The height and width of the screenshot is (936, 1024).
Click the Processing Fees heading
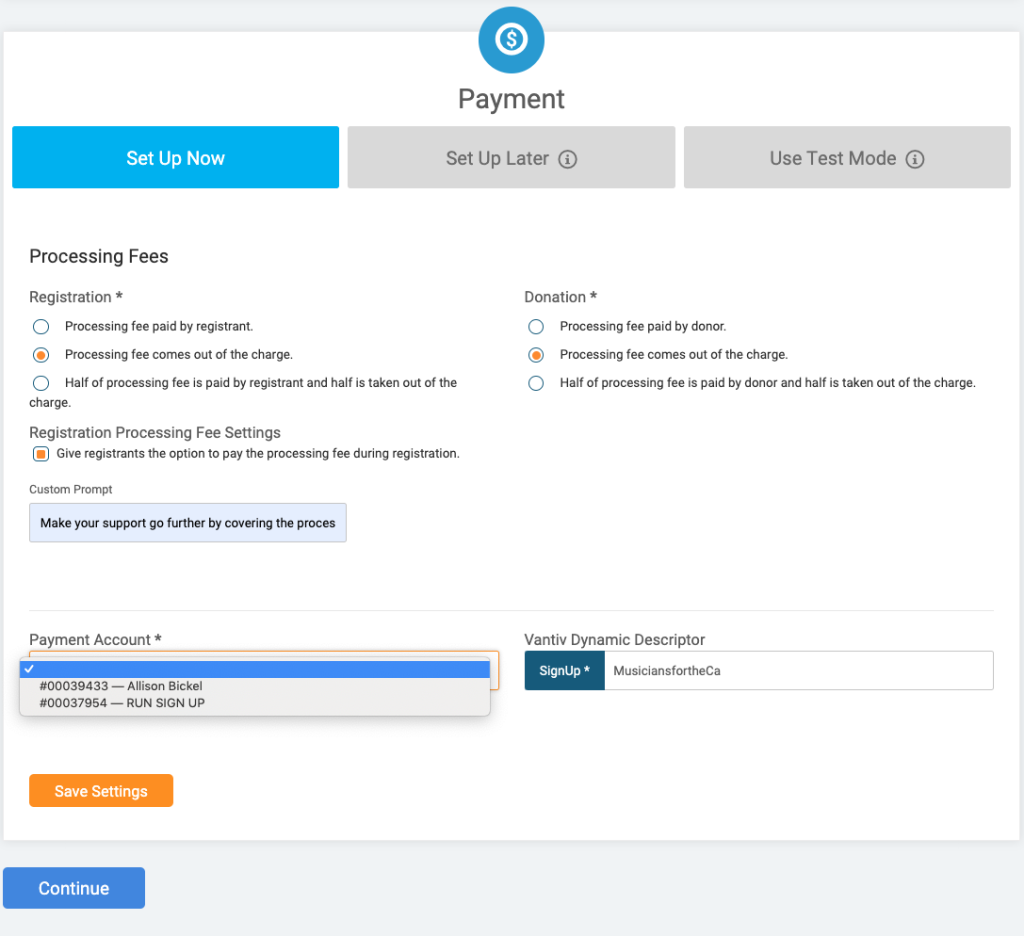(99, 256)
